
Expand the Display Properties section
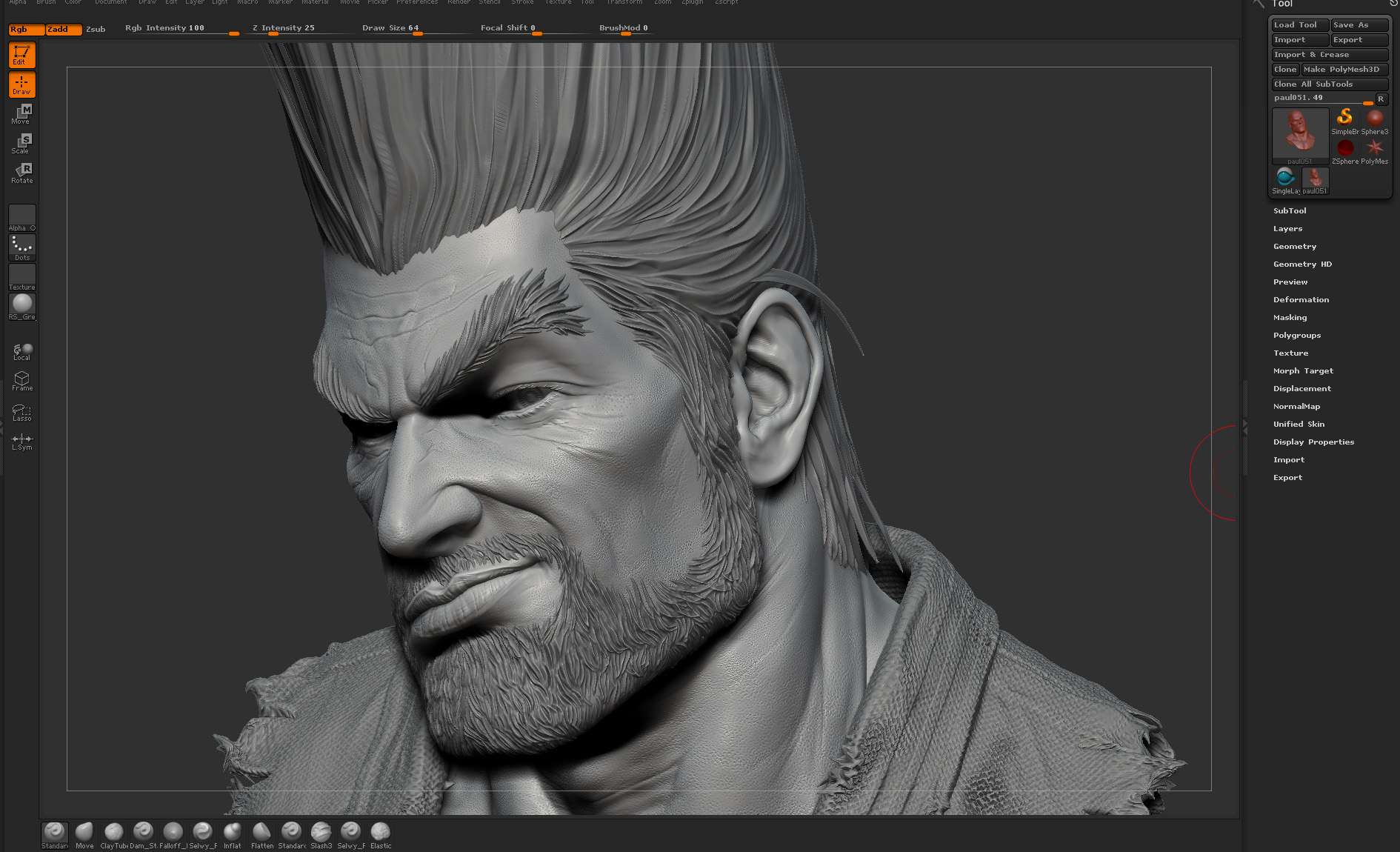(x=1313, y=442)
